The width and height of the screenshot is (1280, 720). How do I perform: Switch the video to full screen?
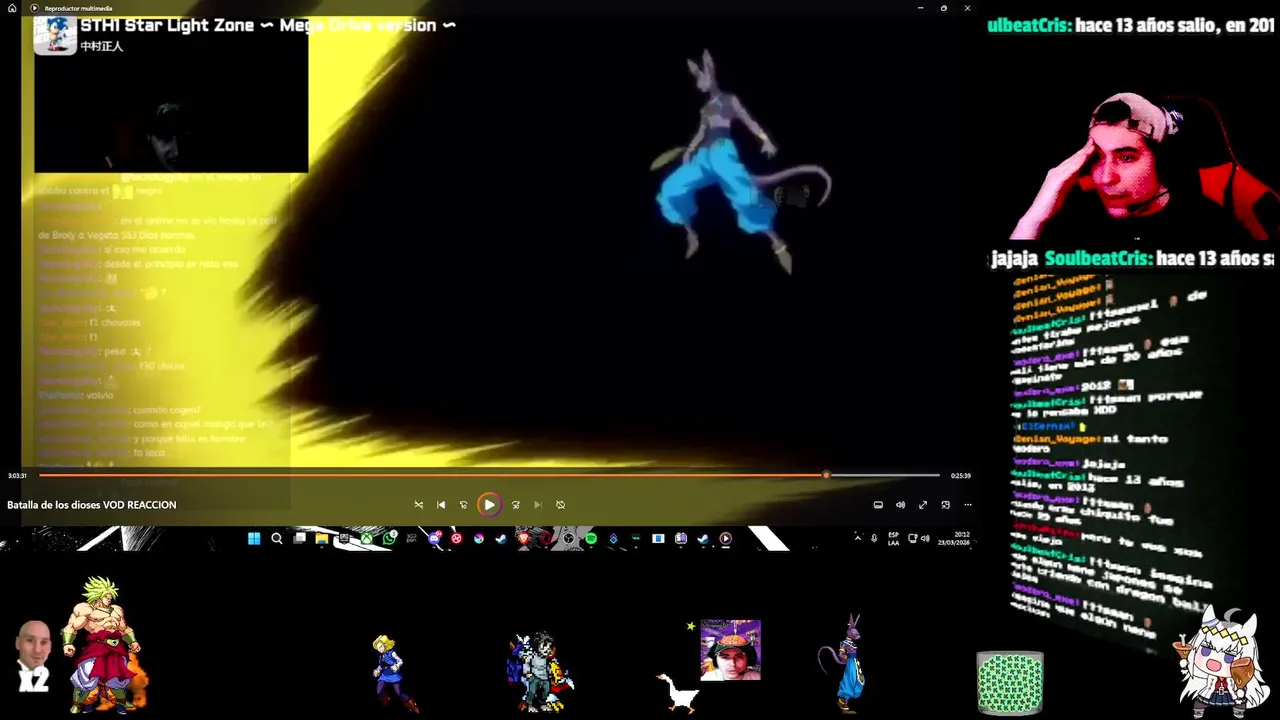point(923,505)
